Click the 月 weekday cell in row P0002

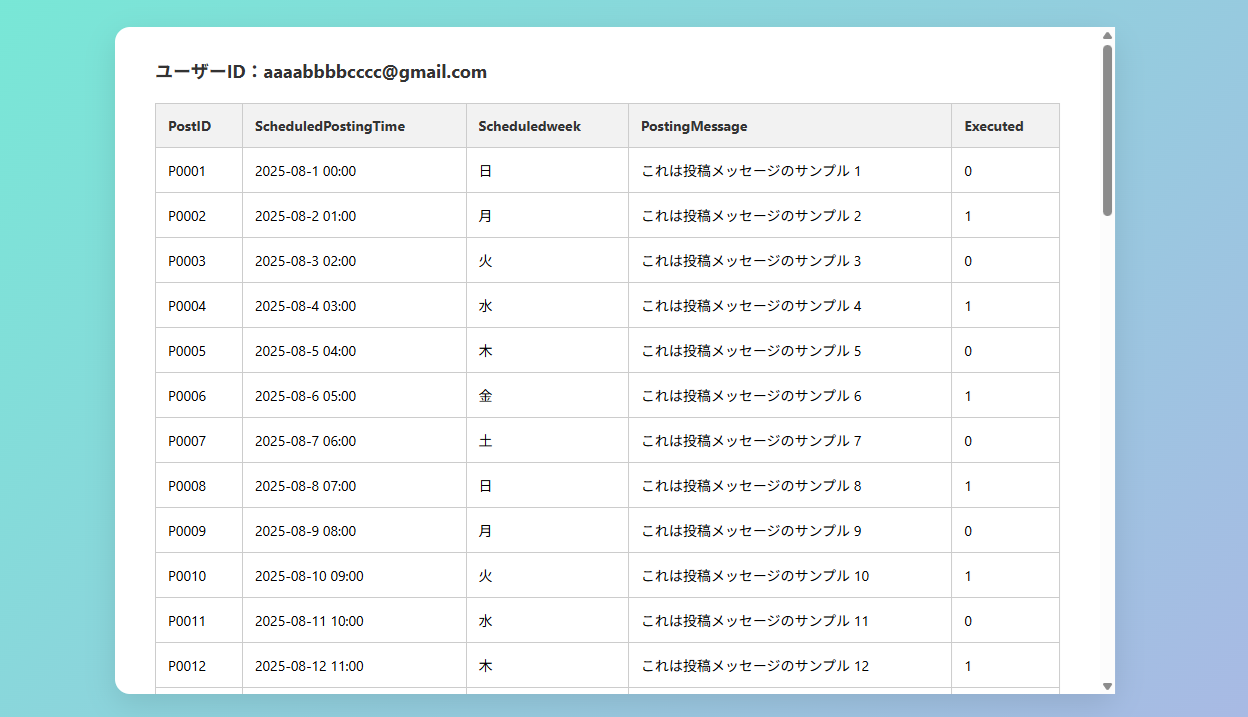(547, 216)
